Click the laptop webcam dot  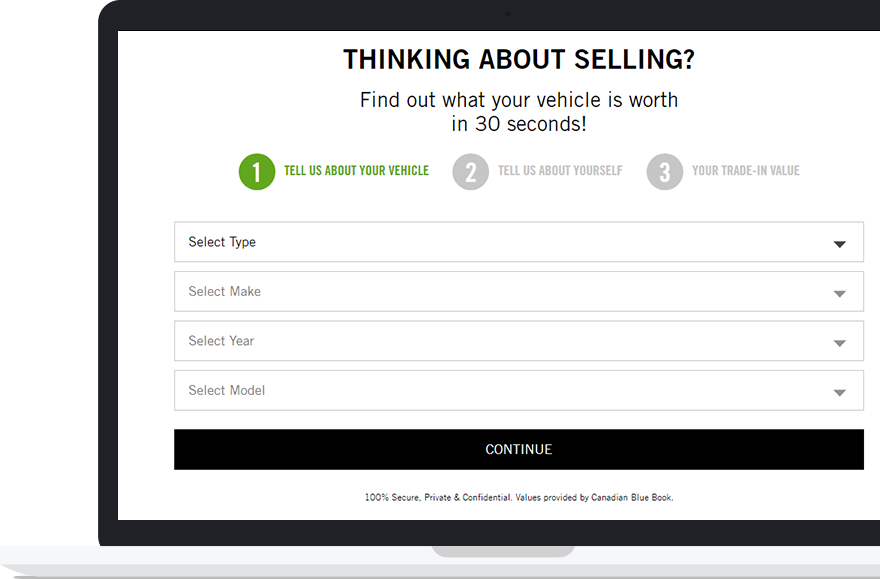coord(508,14)
